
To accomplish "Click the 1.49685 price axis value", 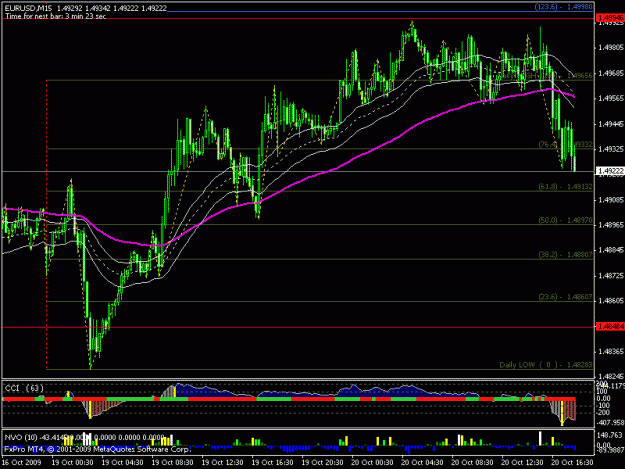I will tap(610, 73).
